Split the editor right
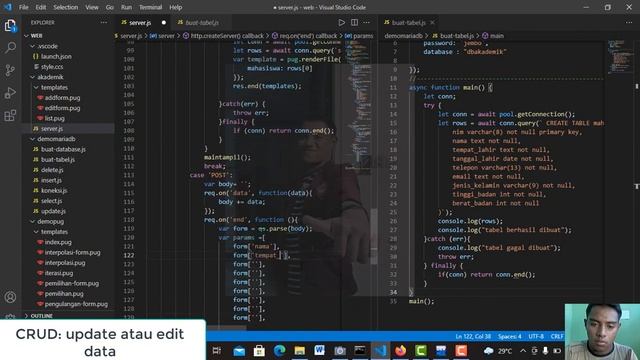The width and height of the screenshot is (640, 360). (354, 22)
